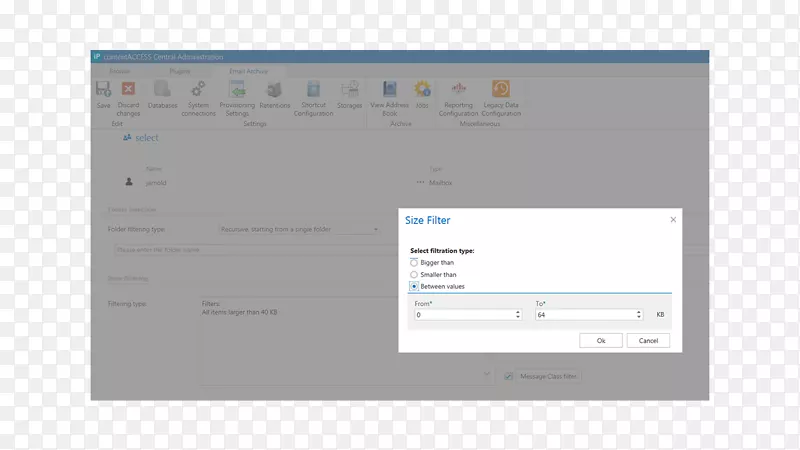This screenshot has width=800, height=450.
Task: Confirm the Size Filter with Ok
Action: click(601, 340)
